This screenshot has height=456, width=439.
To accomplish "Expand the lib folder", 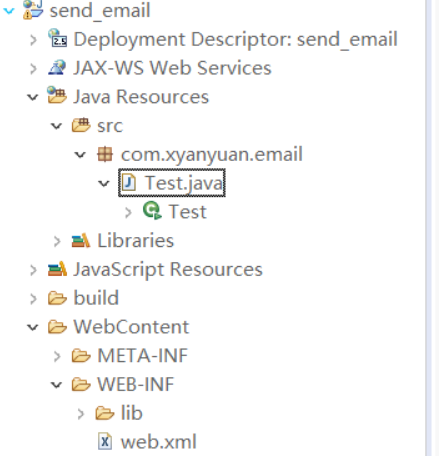I will coord(81,414).
